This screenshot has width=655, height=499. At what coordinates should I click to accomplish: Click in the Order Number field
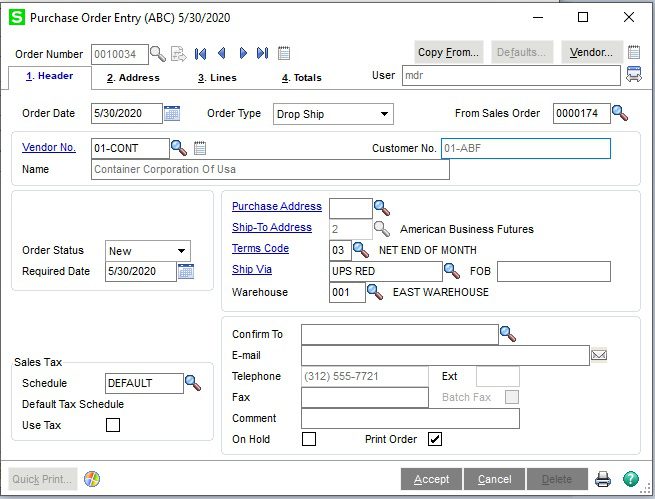(x=119, y=54)
